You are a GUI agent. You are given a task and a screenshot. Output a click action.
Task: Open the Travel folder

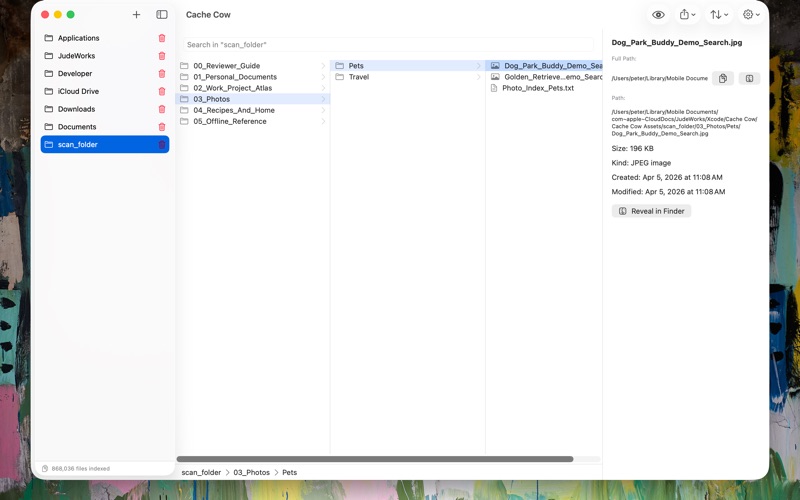(x=408, y=77)
